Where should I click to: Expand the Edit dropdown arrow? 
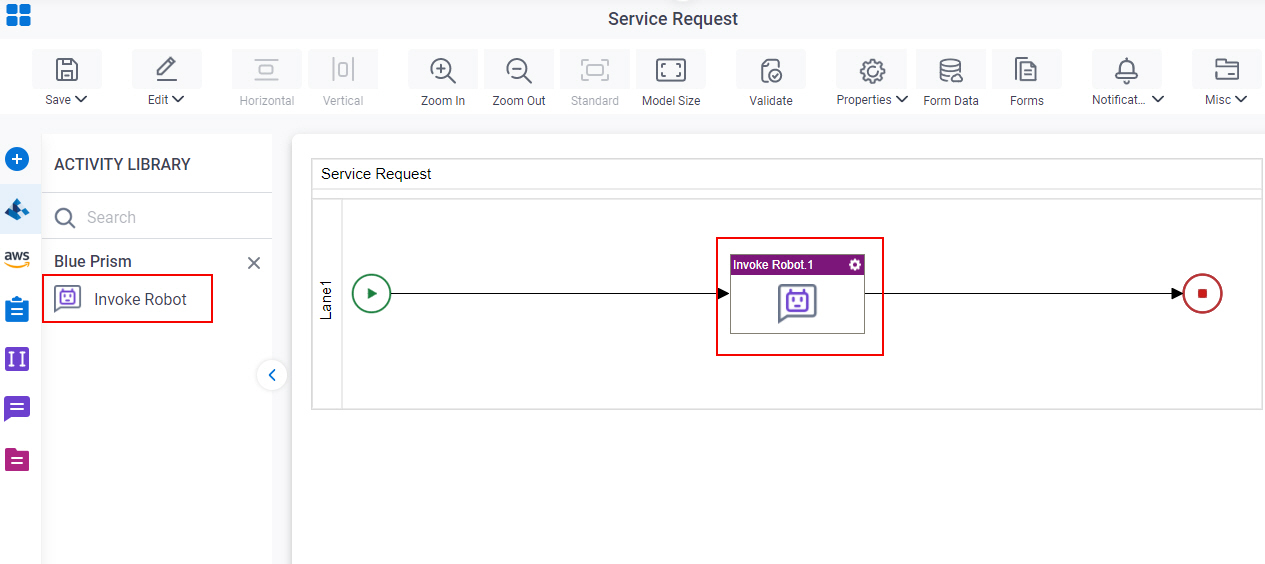pos(179,100)
